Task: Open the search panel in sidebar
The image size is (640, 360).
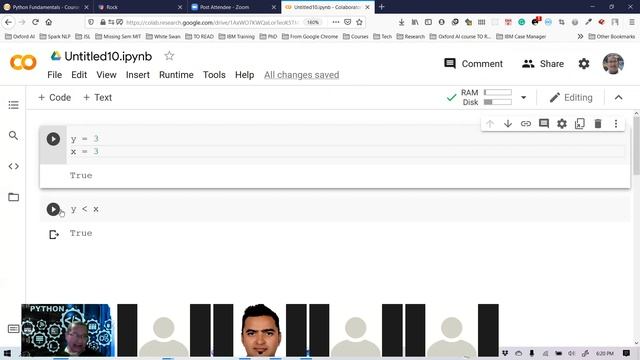Action: point(13,135)
